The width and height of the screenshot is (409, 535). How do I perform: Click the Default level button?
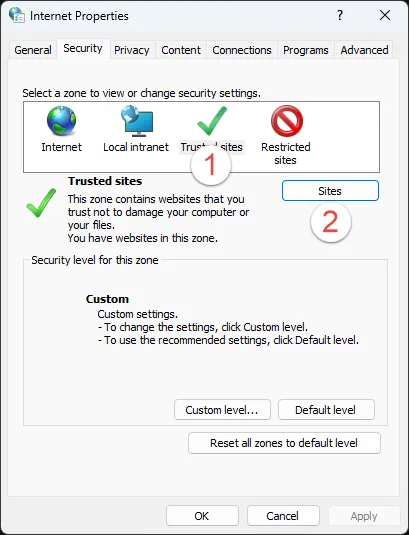pos(326,410)
